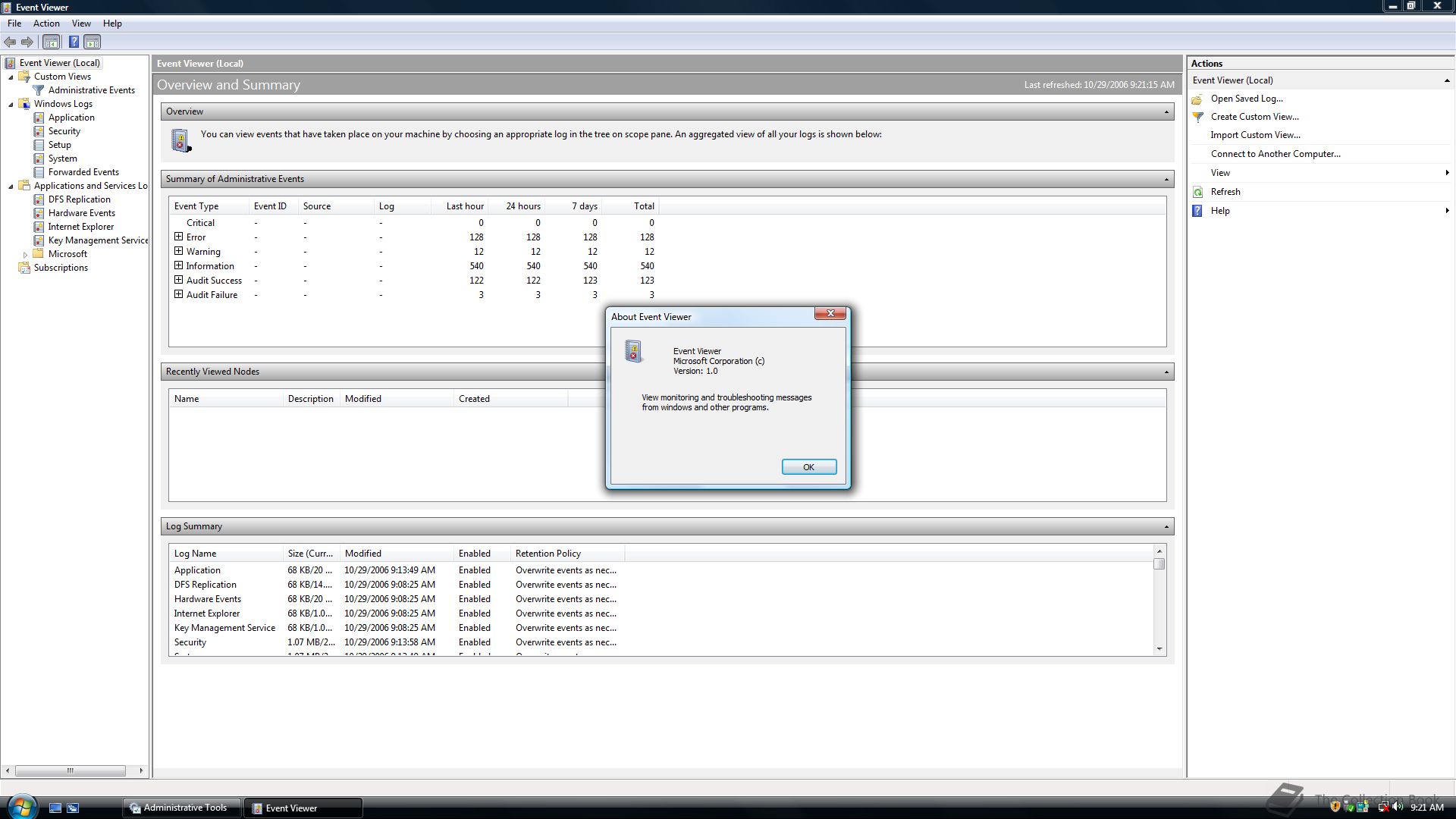This screenshot has width=1456, height=819.
Task: Collapse the Log Summary section
Action: [1166, 527]
